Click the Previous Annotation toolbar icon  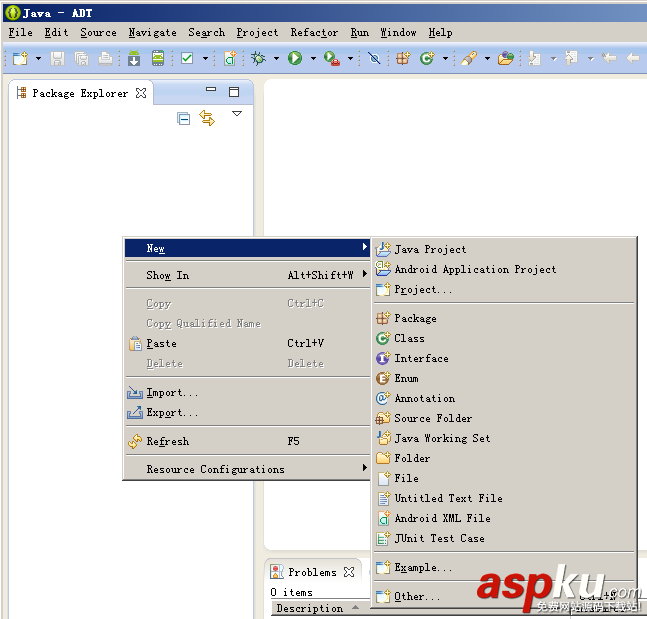click(x=571, y=59)
